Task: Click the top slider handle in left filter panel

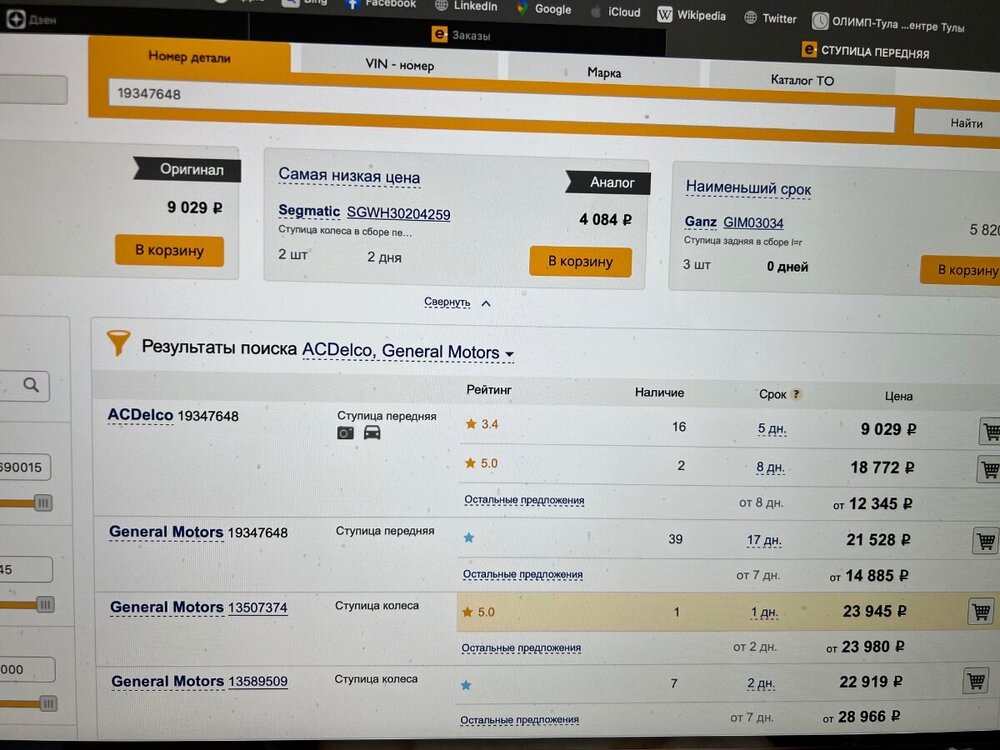Action: point(42,503)
